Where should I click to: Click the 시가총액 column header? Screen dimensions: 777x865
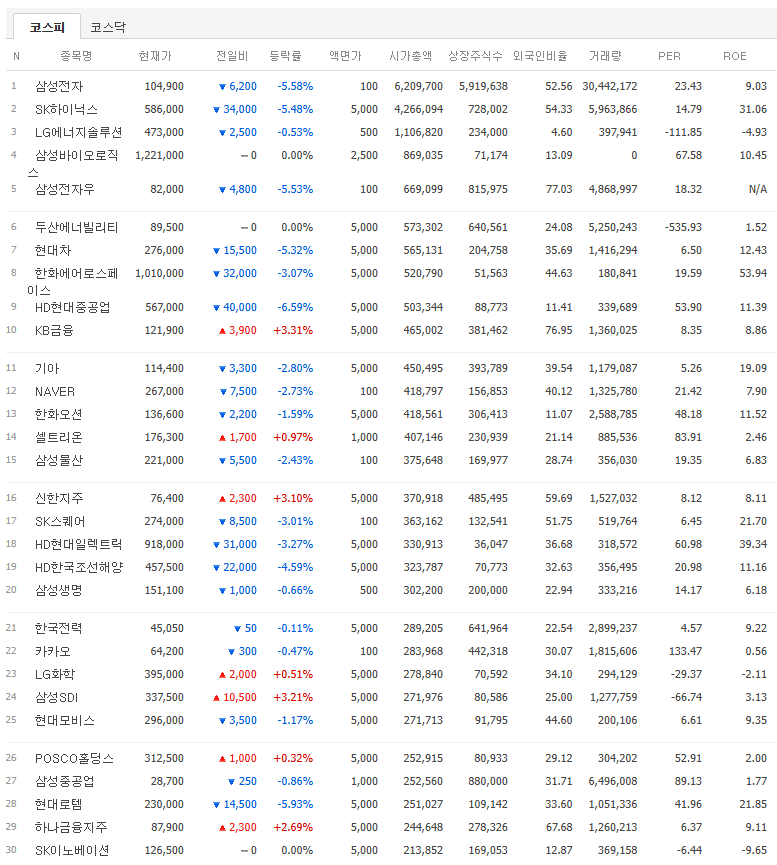(411, 56)
